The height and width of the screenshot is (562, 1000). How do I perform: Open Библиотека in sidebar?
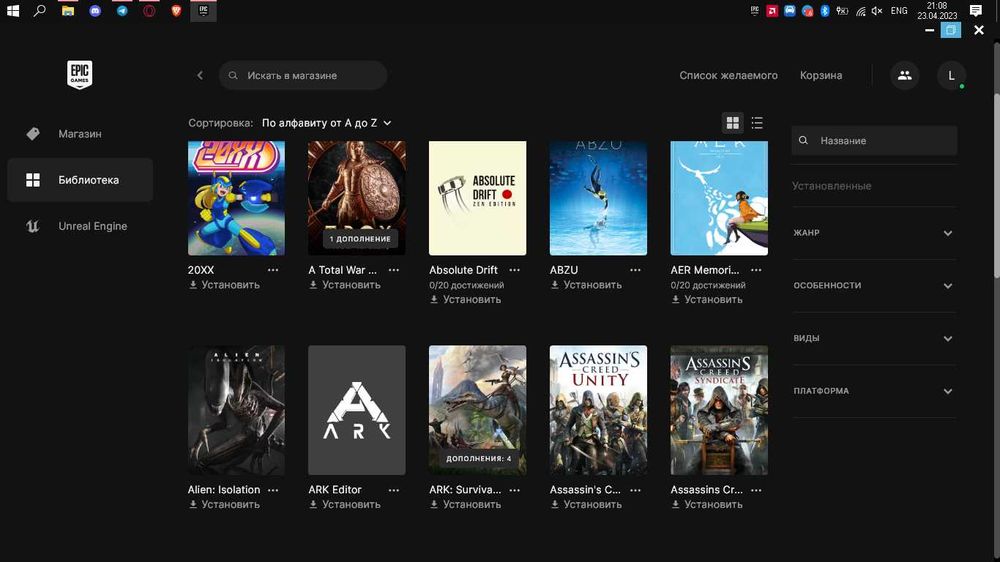coord(80,180)
